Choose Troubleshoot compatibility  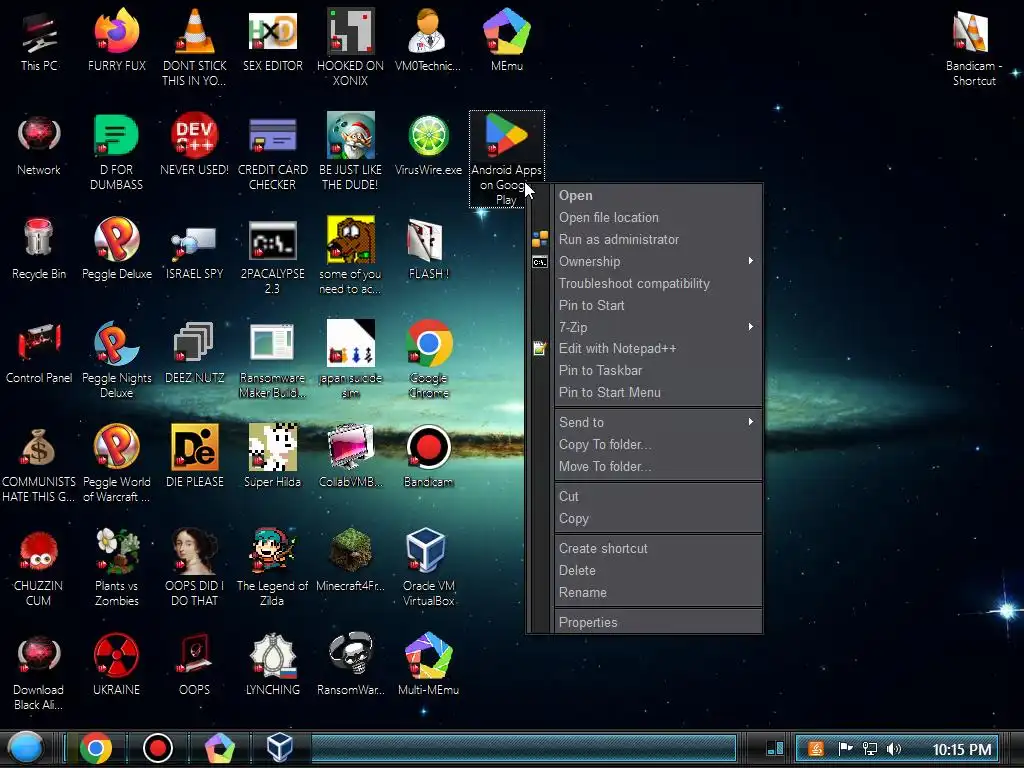[x=658, y=283]
